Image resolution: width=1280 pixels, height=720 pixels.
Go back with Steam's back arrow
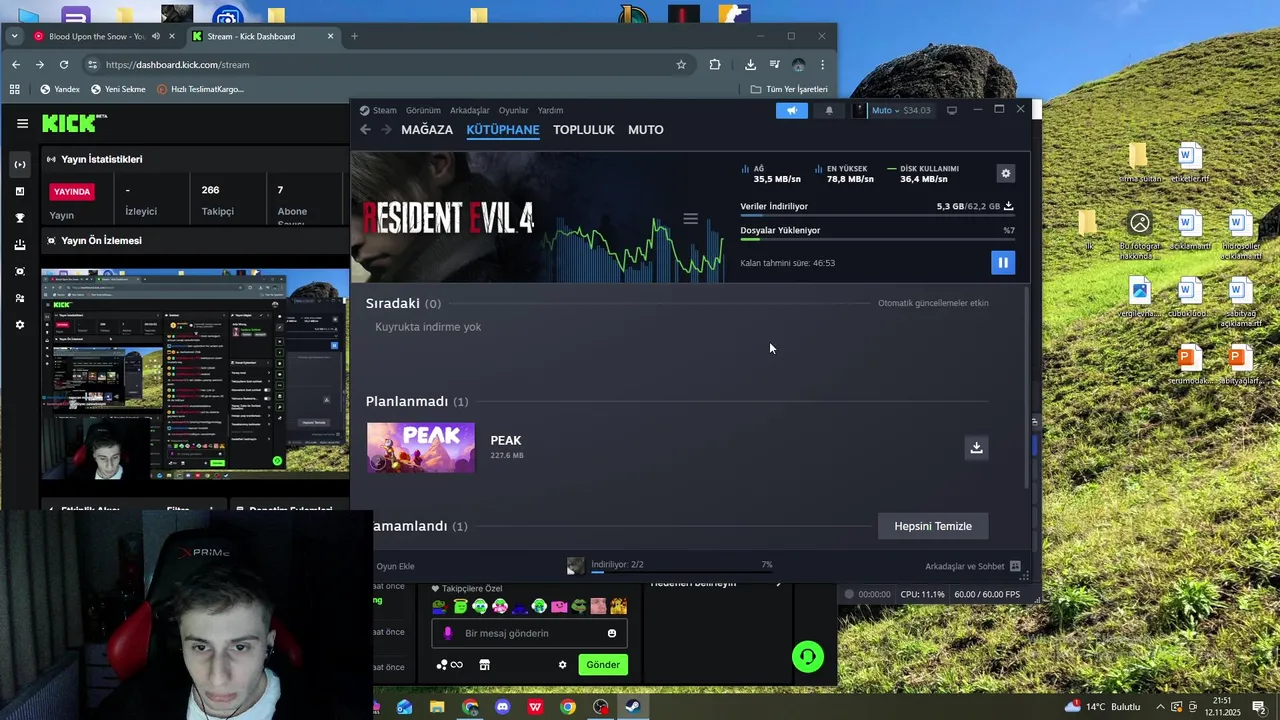pyautogui.click(x=365, y=129)
